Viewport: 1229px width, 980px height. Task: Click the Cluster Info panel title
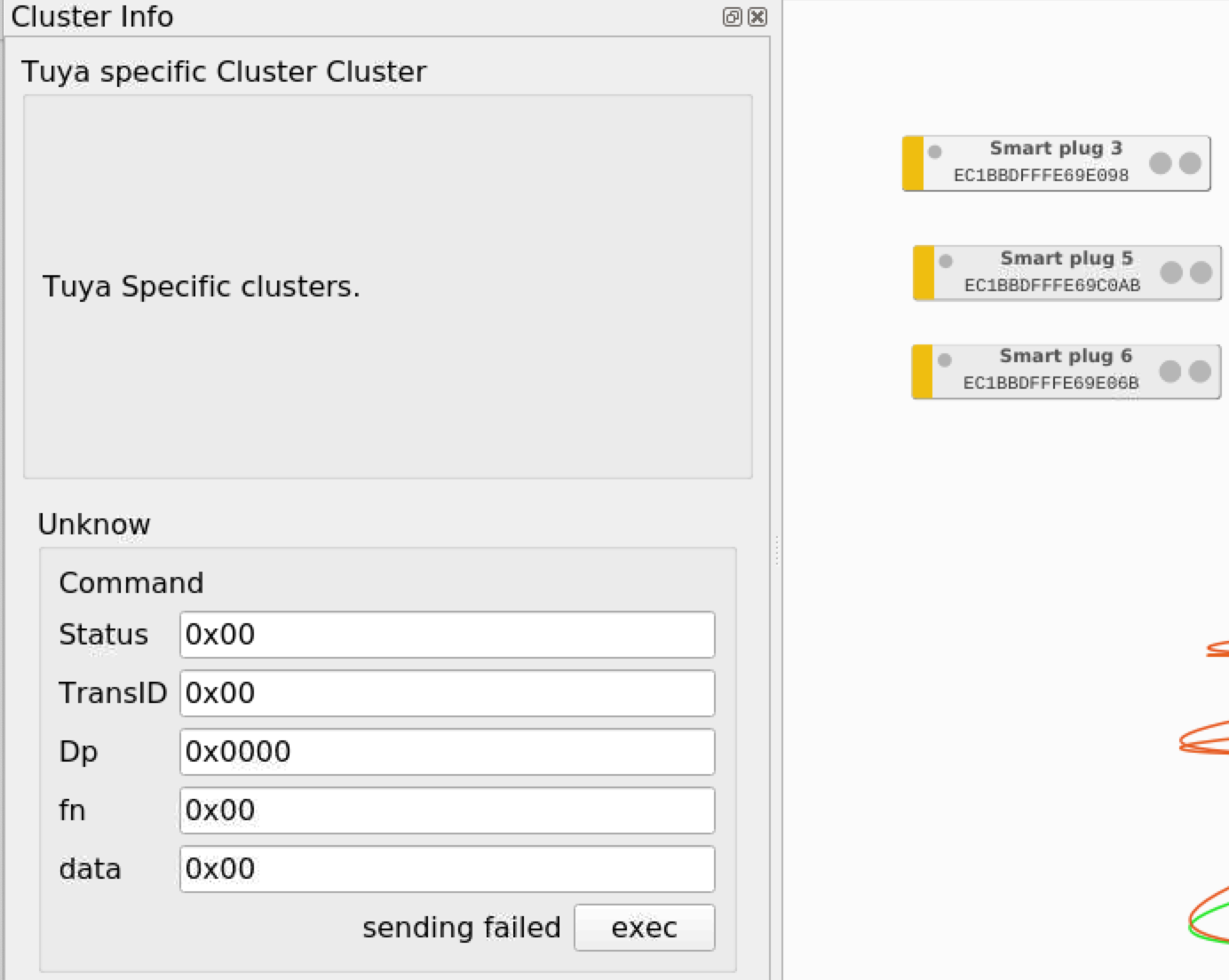[92, 17]
